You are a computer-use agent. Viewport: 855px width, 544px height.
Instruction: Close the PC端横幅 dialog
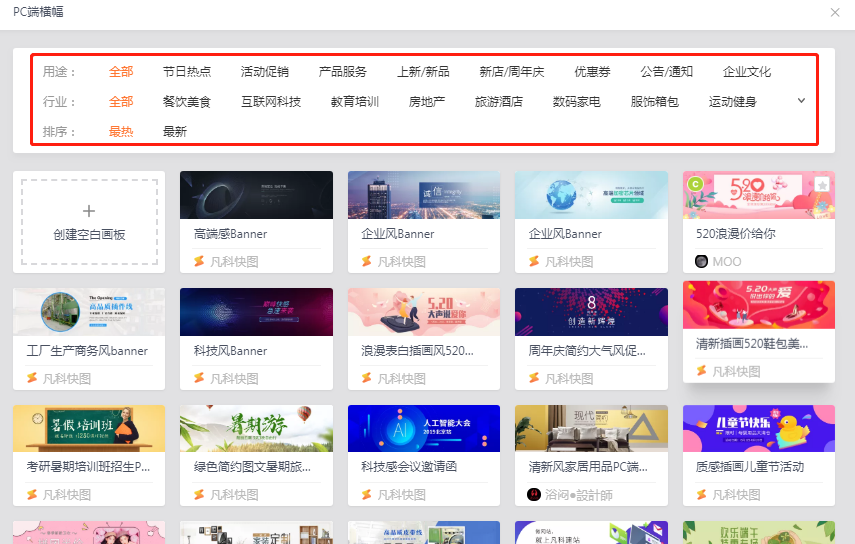(834, 12)
